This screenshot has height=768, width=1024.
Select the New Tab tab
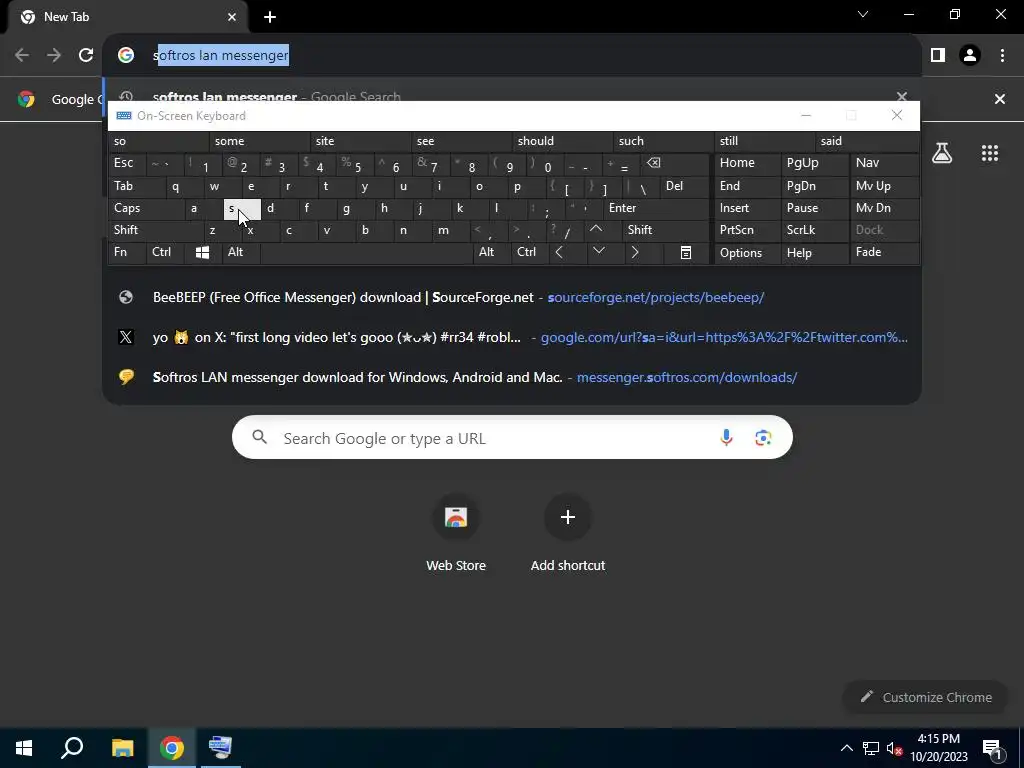coord(127,17)
